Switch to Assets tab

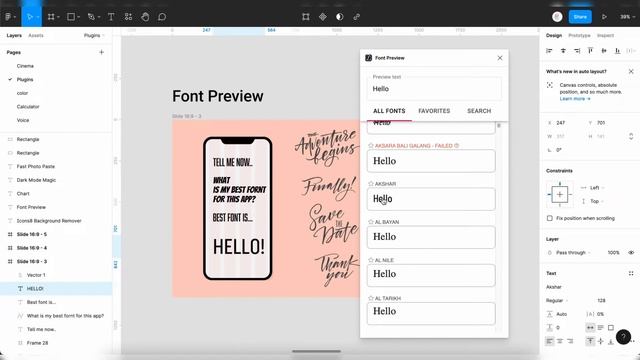(36, 36)
